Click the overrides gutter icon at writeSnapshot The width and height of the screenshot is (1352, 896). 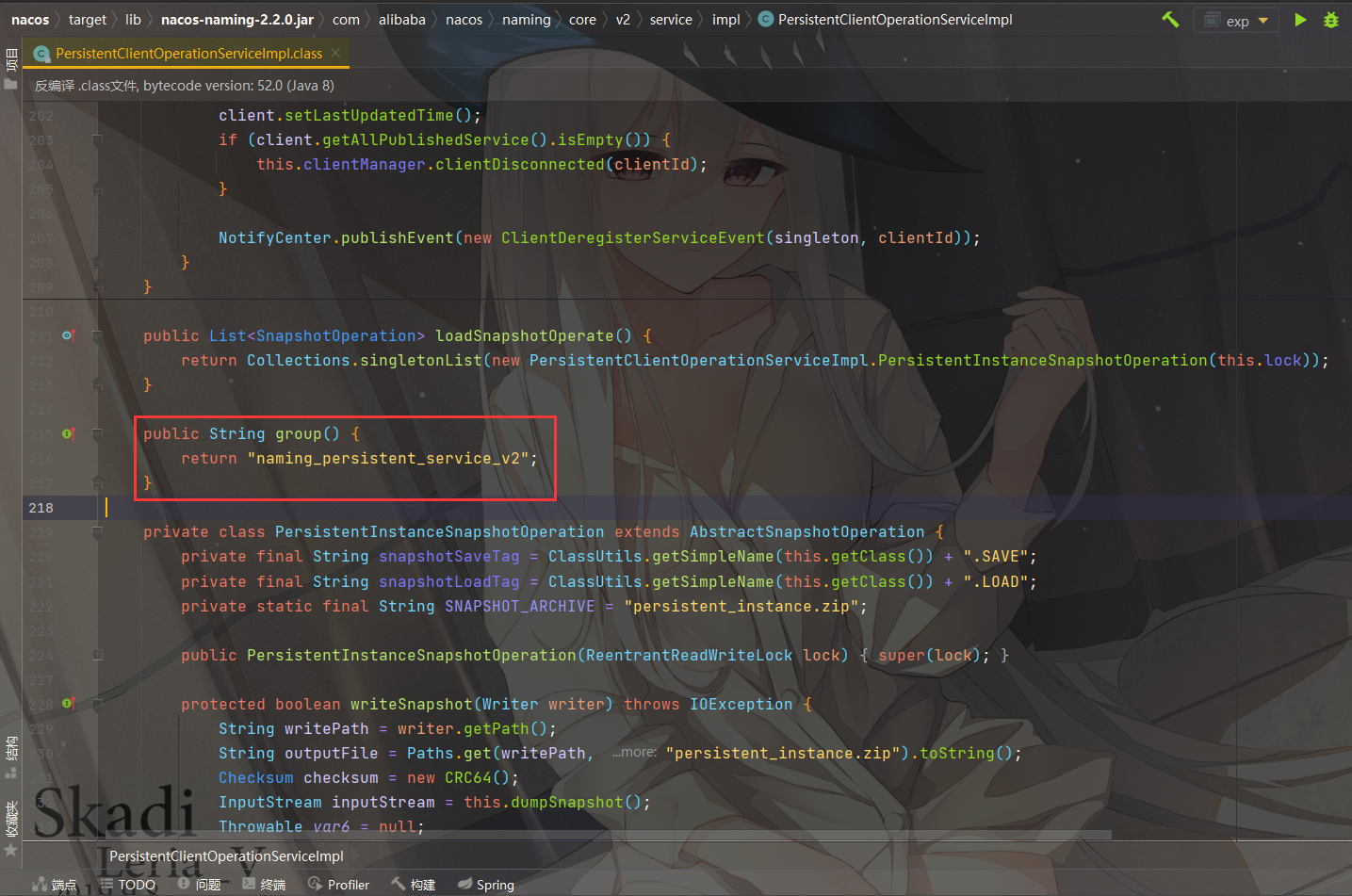point(69,704)
